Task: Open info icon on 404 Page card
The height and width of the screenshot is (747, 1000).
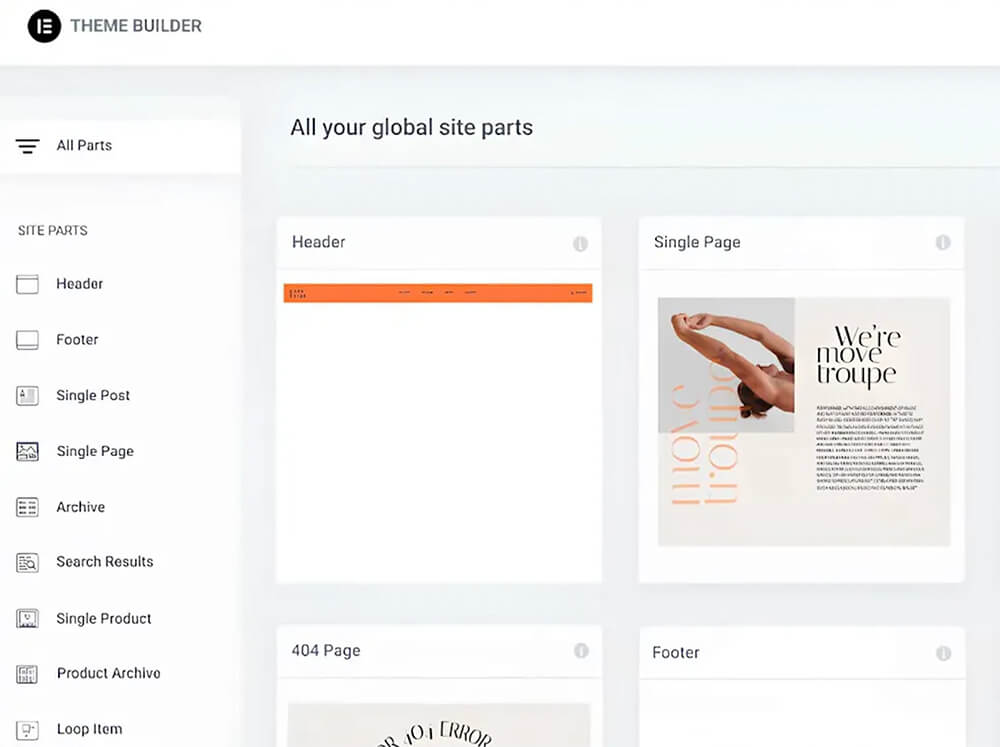Action: [x=581, y=651]
